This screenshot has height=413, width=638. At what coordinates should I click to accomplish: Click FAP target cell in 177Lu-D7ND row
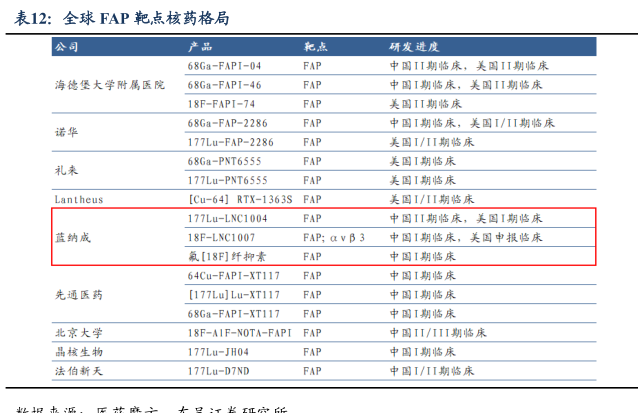coord(312,371)
